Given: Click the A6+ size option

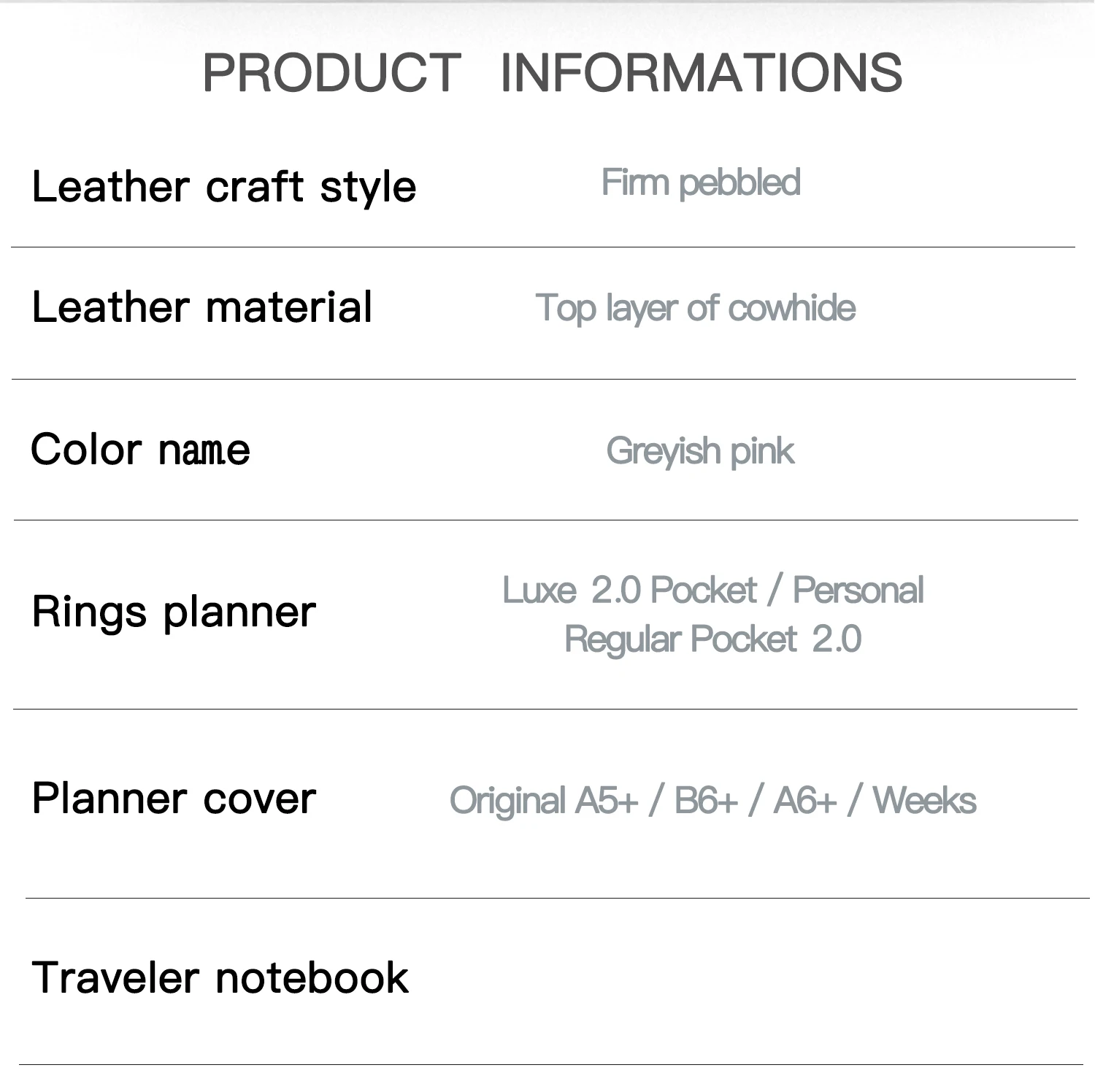Looking at the screenshot, I should (x=805, y=801).
